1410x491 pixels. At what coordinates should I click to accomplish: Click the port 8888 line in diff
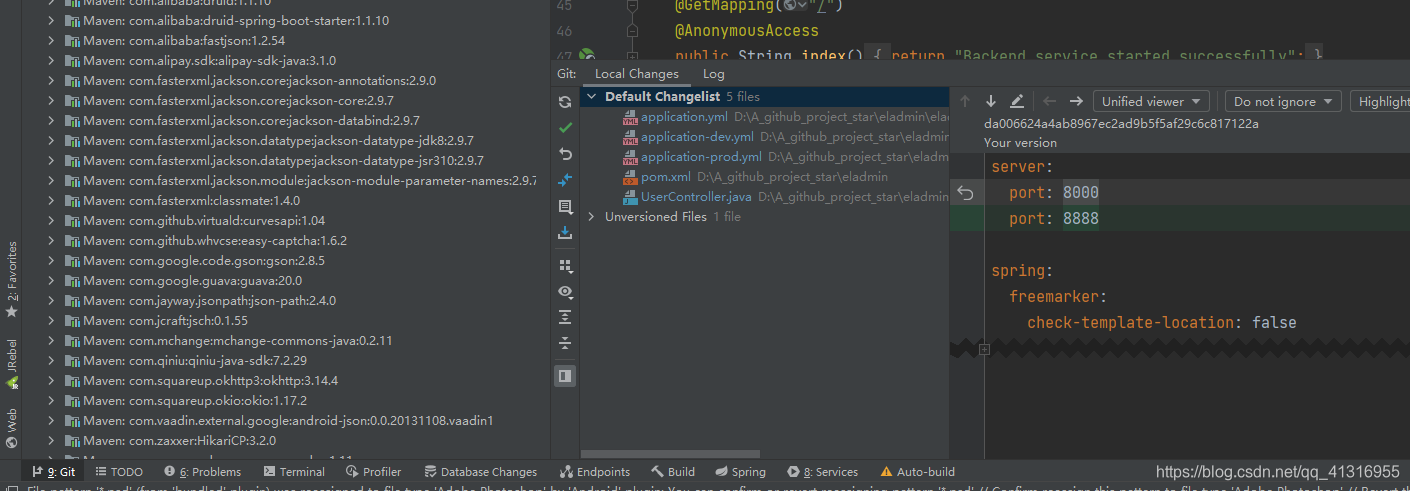click(1180, 219)
